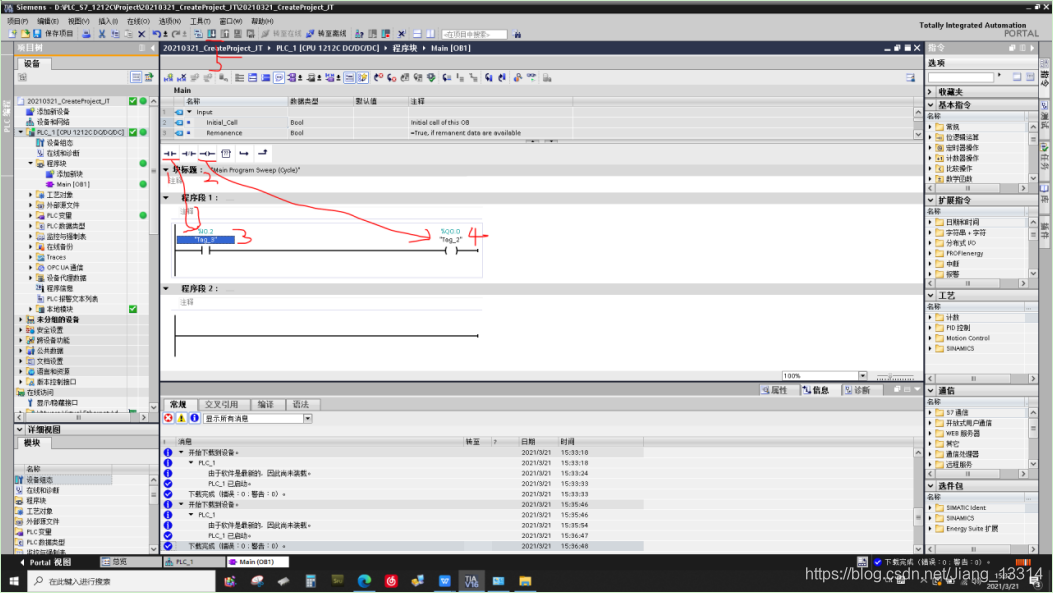Open the online menu
This screenshot has width=1053, height=593.
coord(138,21)
